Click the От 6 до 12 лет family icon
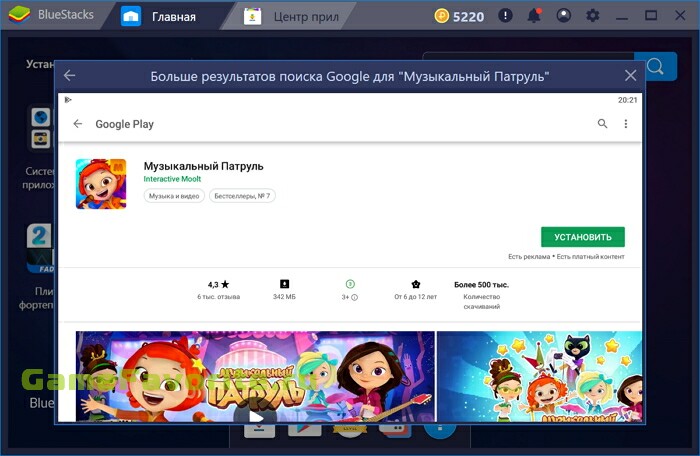Viewport: 700px width, 456px height. (416, 284)
